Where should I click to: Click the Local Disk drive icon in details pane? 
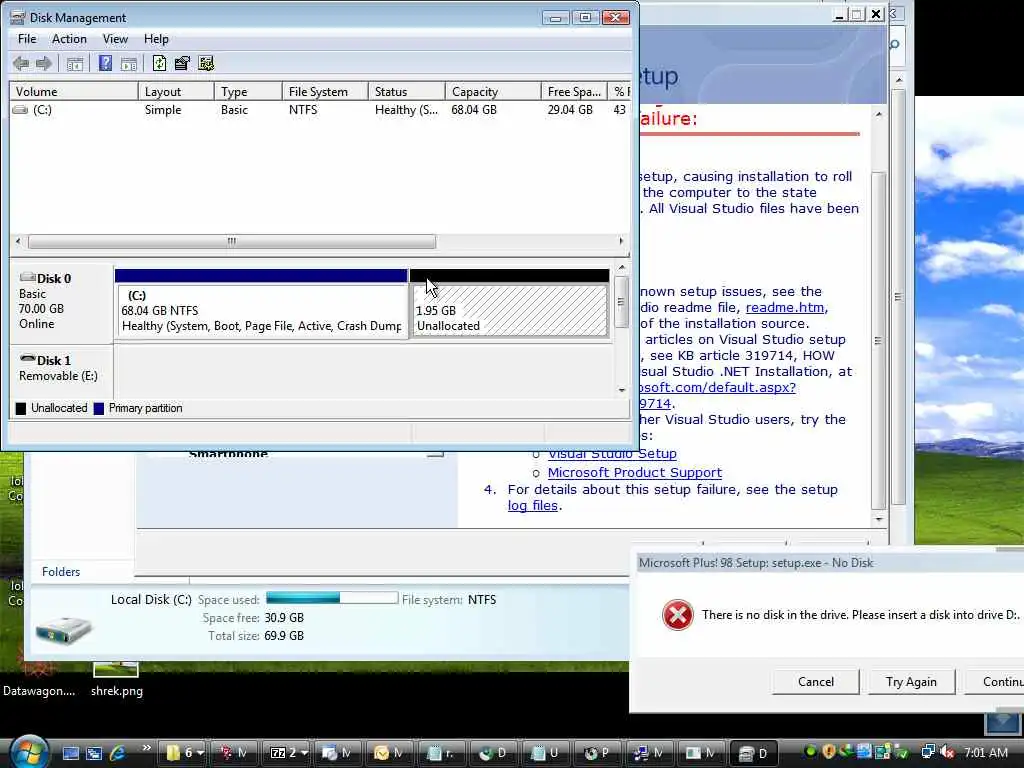(x=63, y=628)
